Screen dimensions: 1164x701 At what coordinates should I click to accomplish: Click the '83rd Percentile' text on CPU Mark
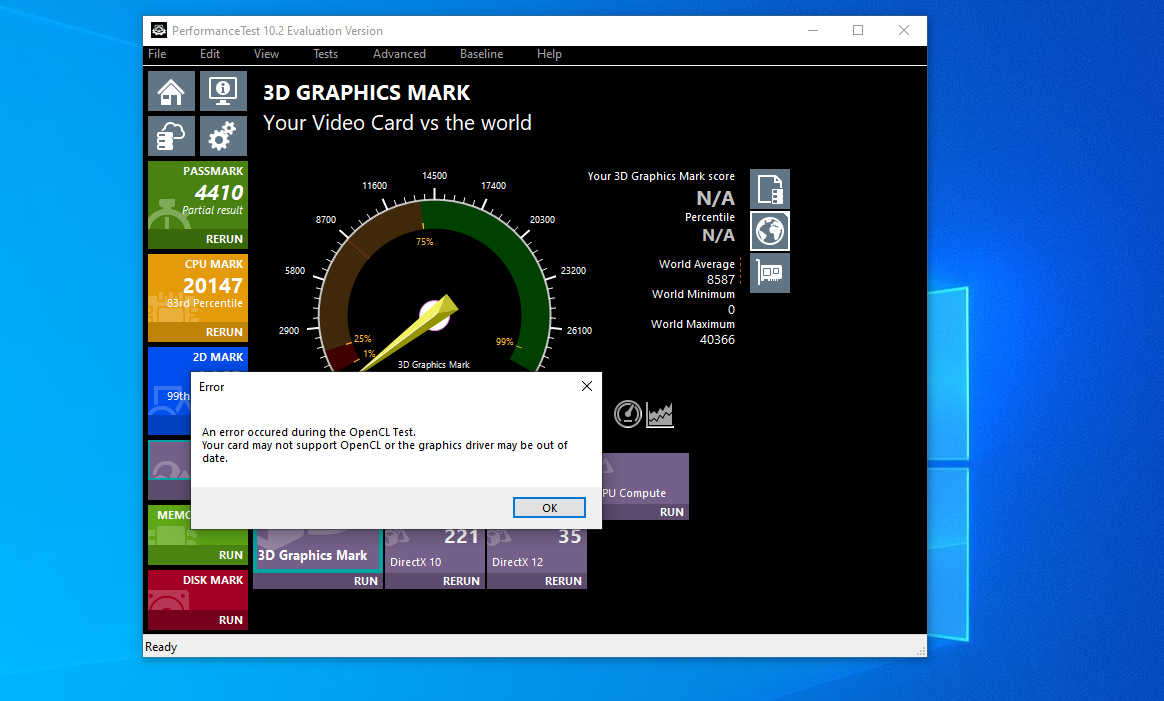(x=205, y=303)
